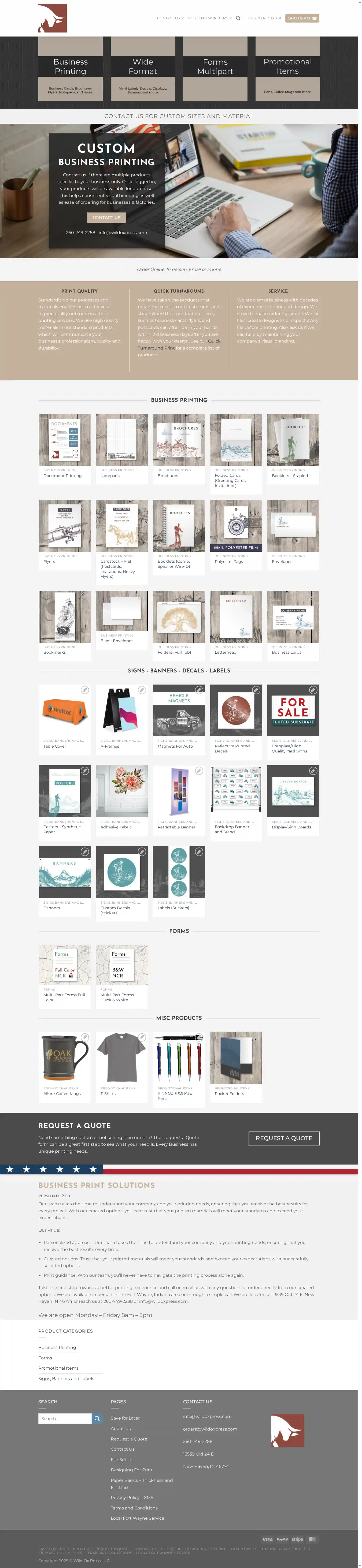This screenshot has height=1568, width=362.
Task: Expand the Contact Us dropdown menu
Action: [x=170, y=18]
